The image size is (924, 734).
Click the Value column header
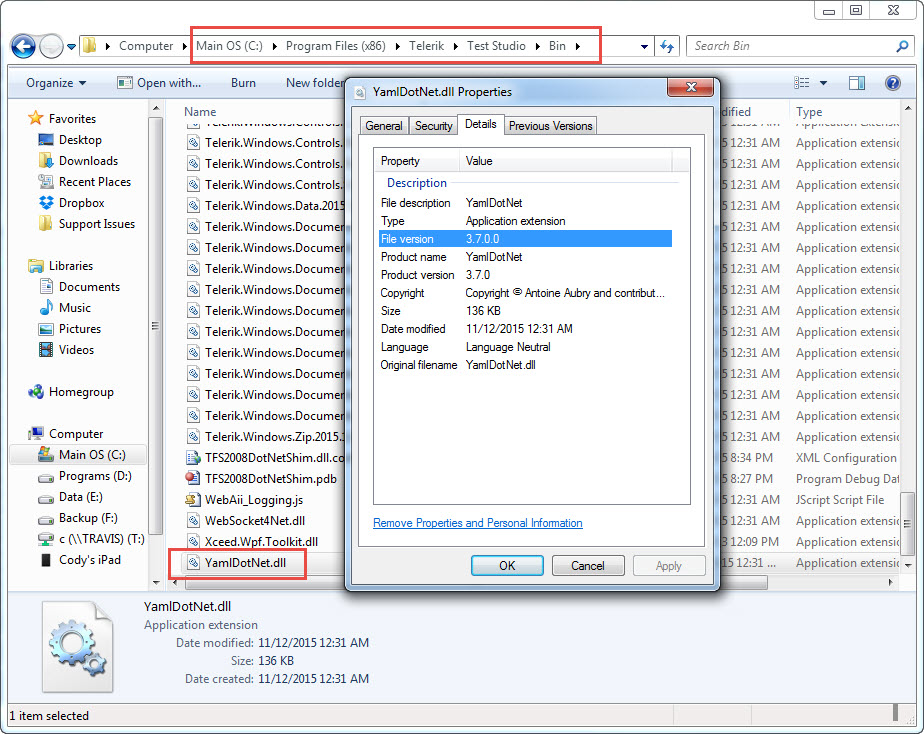tap(566, 161)
